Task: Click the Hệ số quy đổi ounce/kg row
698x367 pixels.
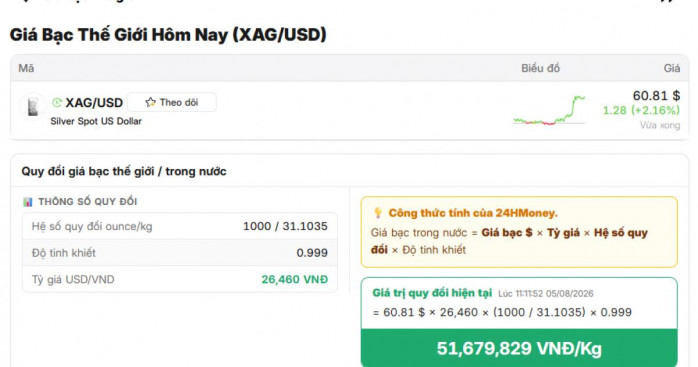Action: pos(180,226)
